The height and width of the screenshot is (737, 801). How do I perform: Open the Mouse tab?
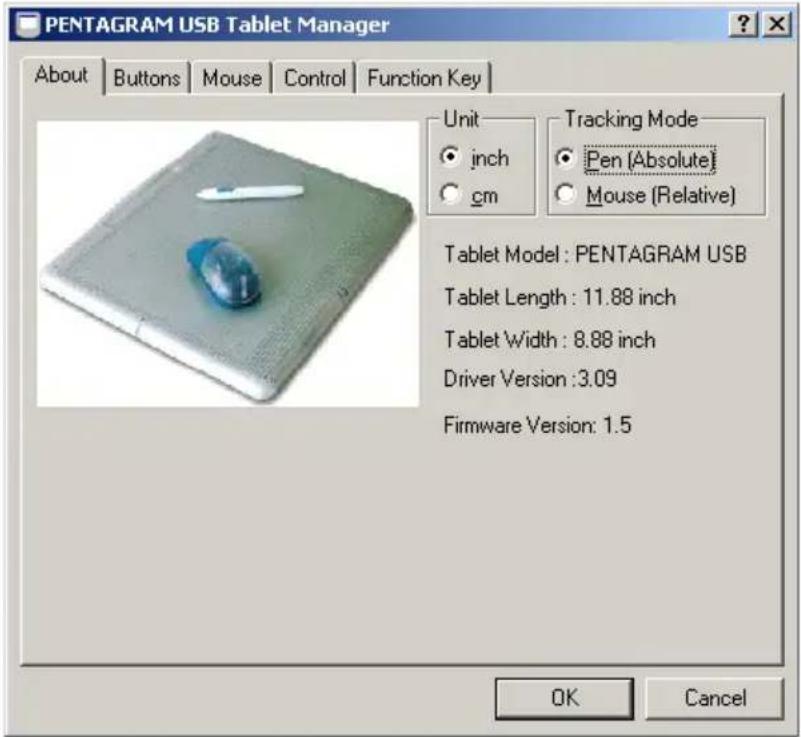tap(232, 78)
